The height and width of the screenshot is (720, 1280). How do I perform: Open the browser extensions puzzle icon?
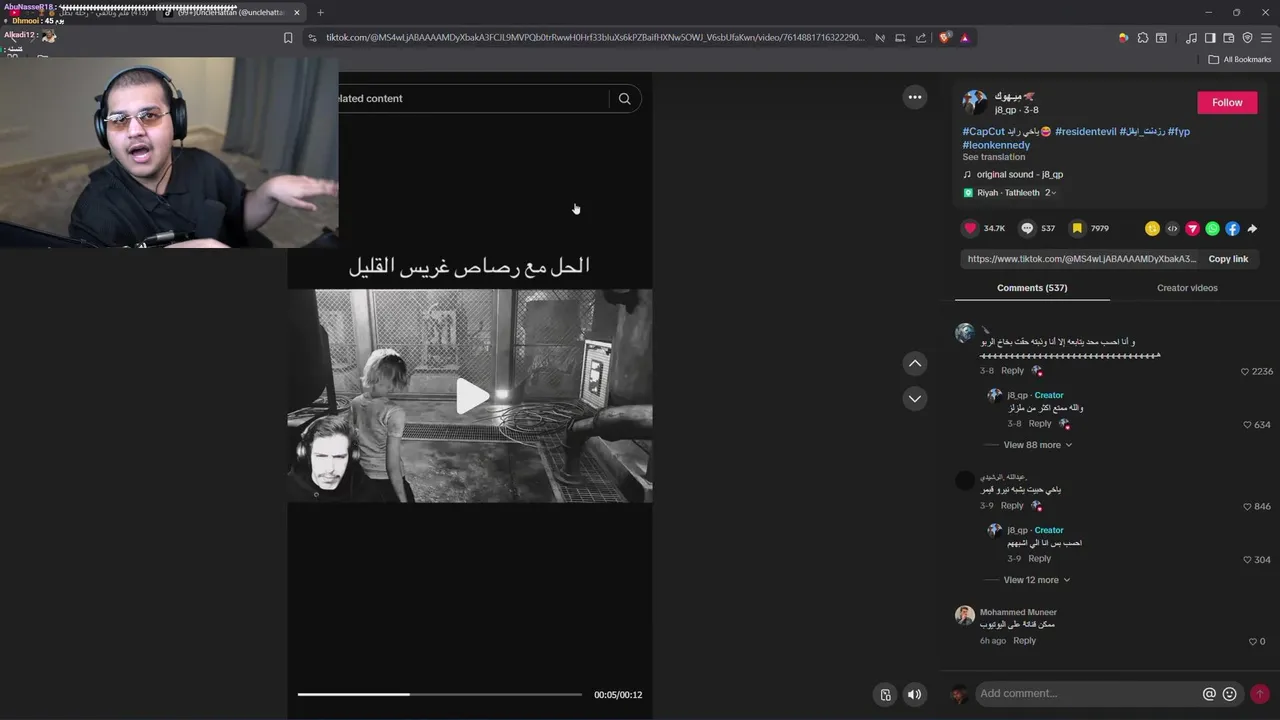coord(1142,38)
